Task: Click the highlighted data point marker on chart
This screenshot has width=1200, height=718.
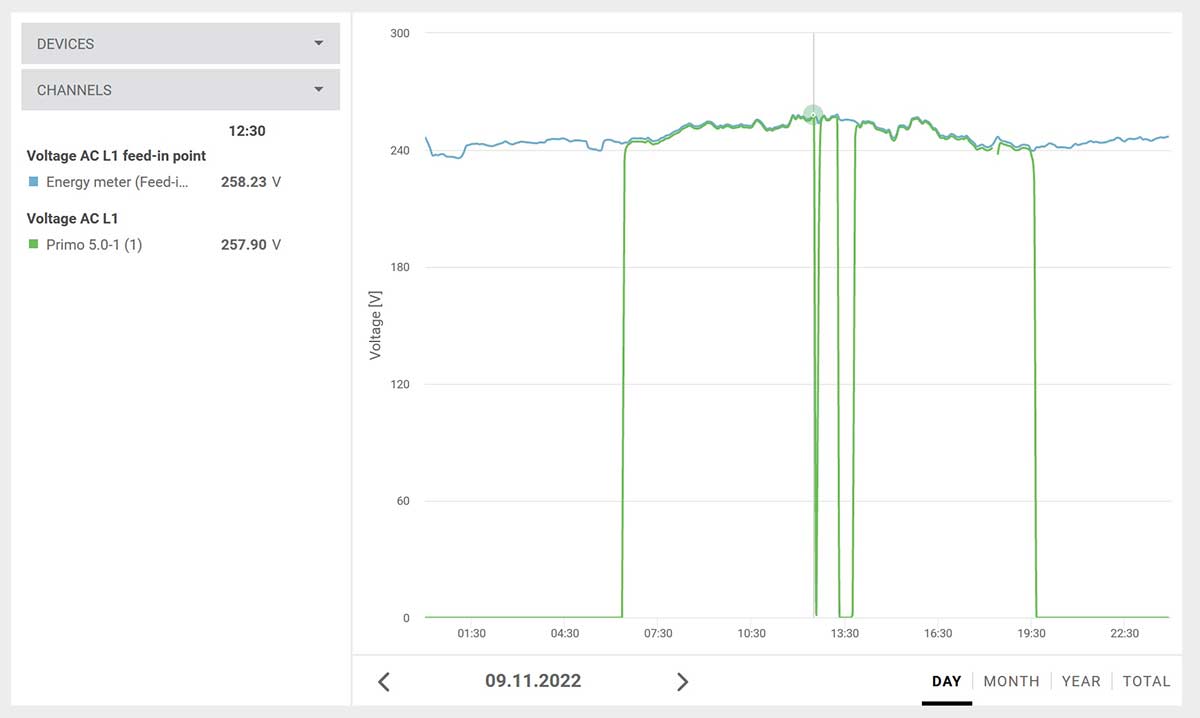Action: (813, 115)
